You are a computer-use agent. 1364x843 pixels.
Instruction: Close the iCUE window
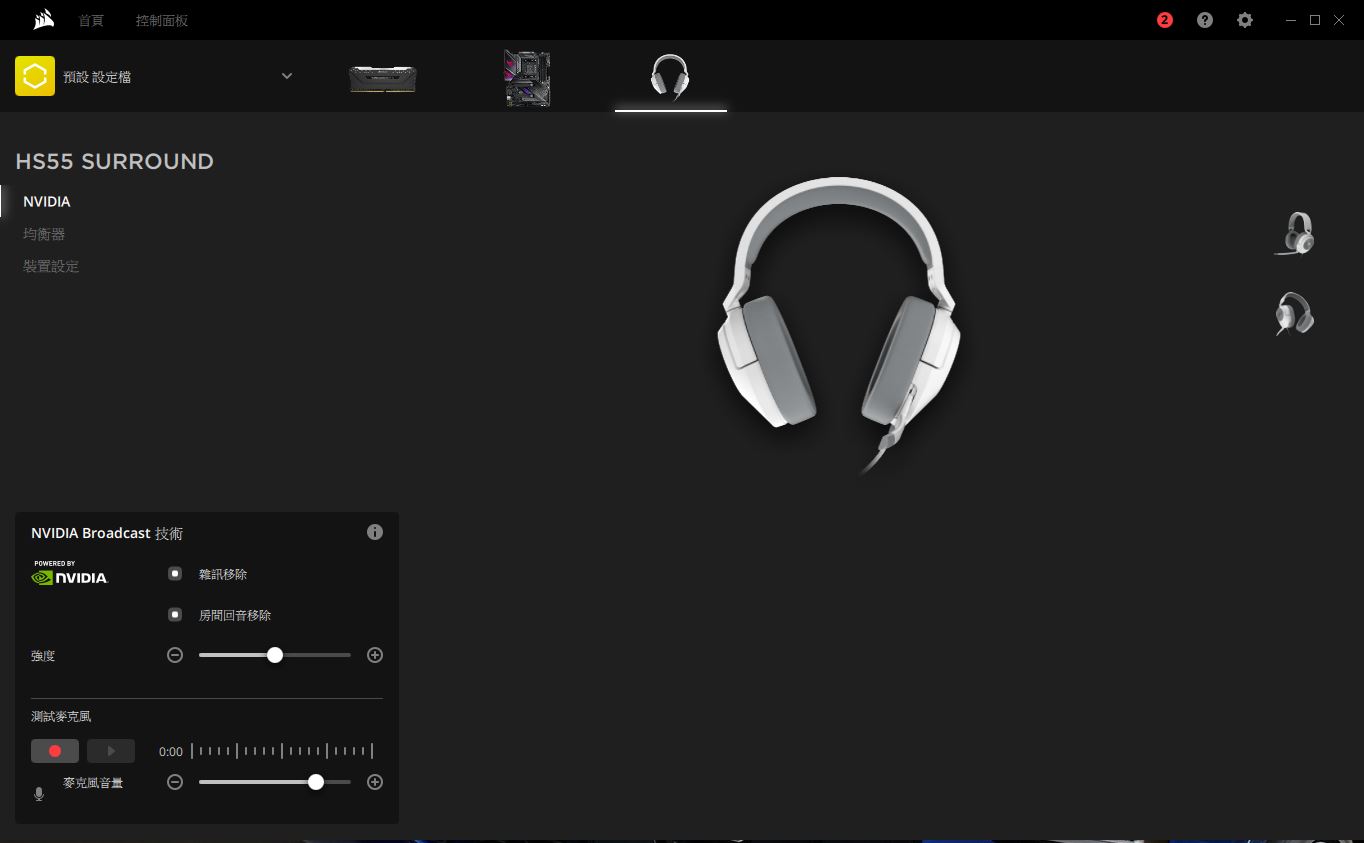[x=1339, y=20]
